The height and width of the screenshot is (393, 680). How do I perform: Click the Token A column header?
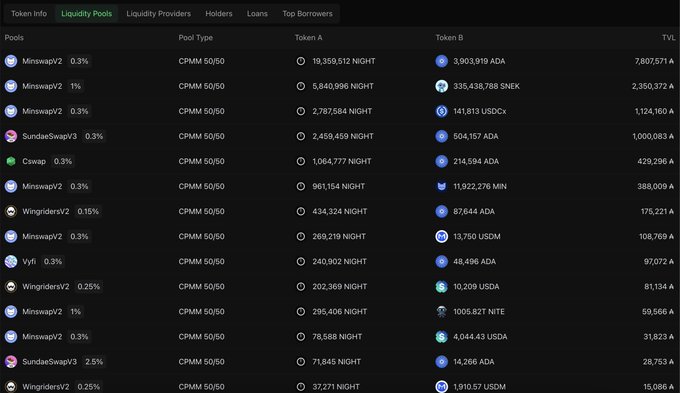[308, 38]
